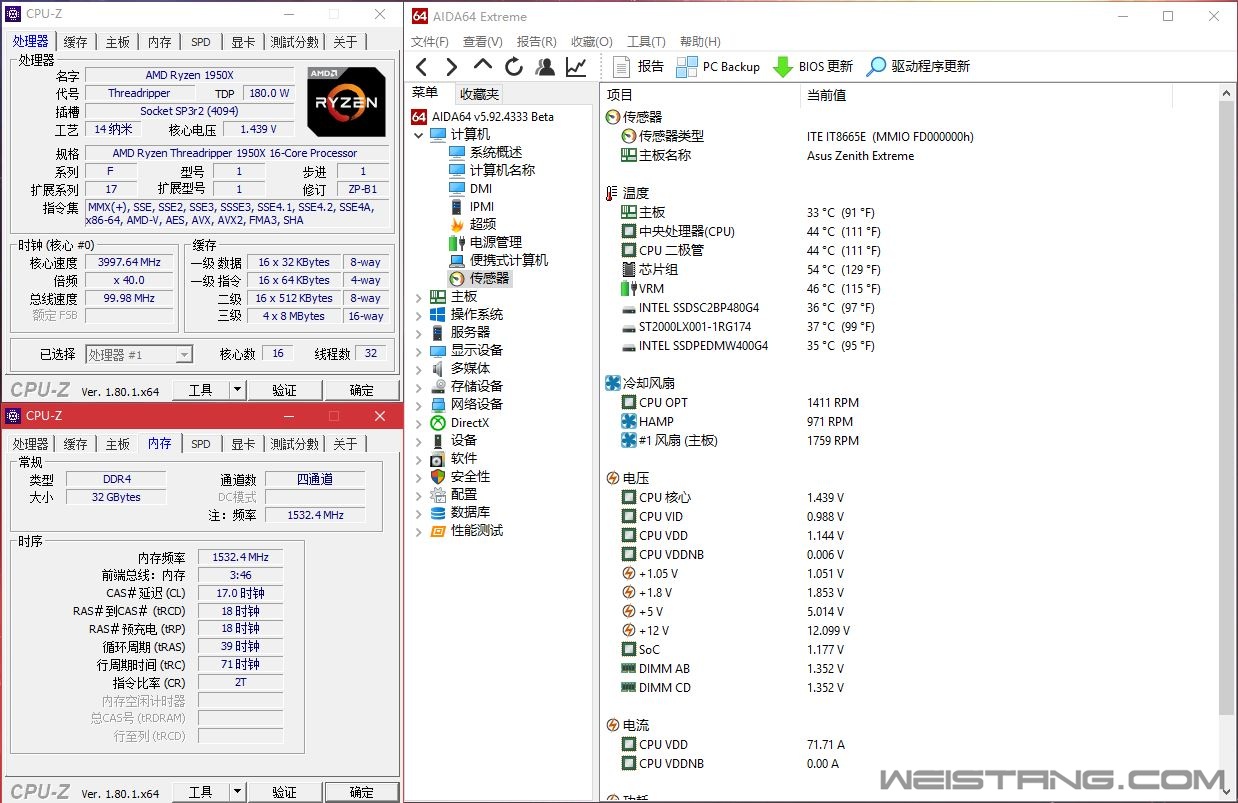The image size is (1238, 803).
Task: Open the 报告(R) menu in AIDA64
Action: coord(536,41)
